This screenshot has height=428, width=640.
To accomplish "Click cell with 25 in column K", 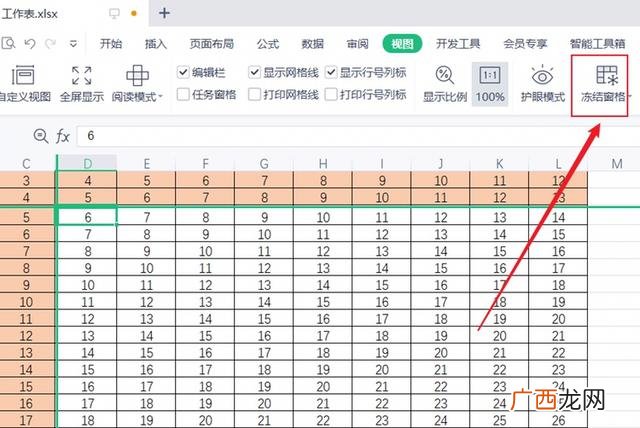I will (x=499, y=420).
